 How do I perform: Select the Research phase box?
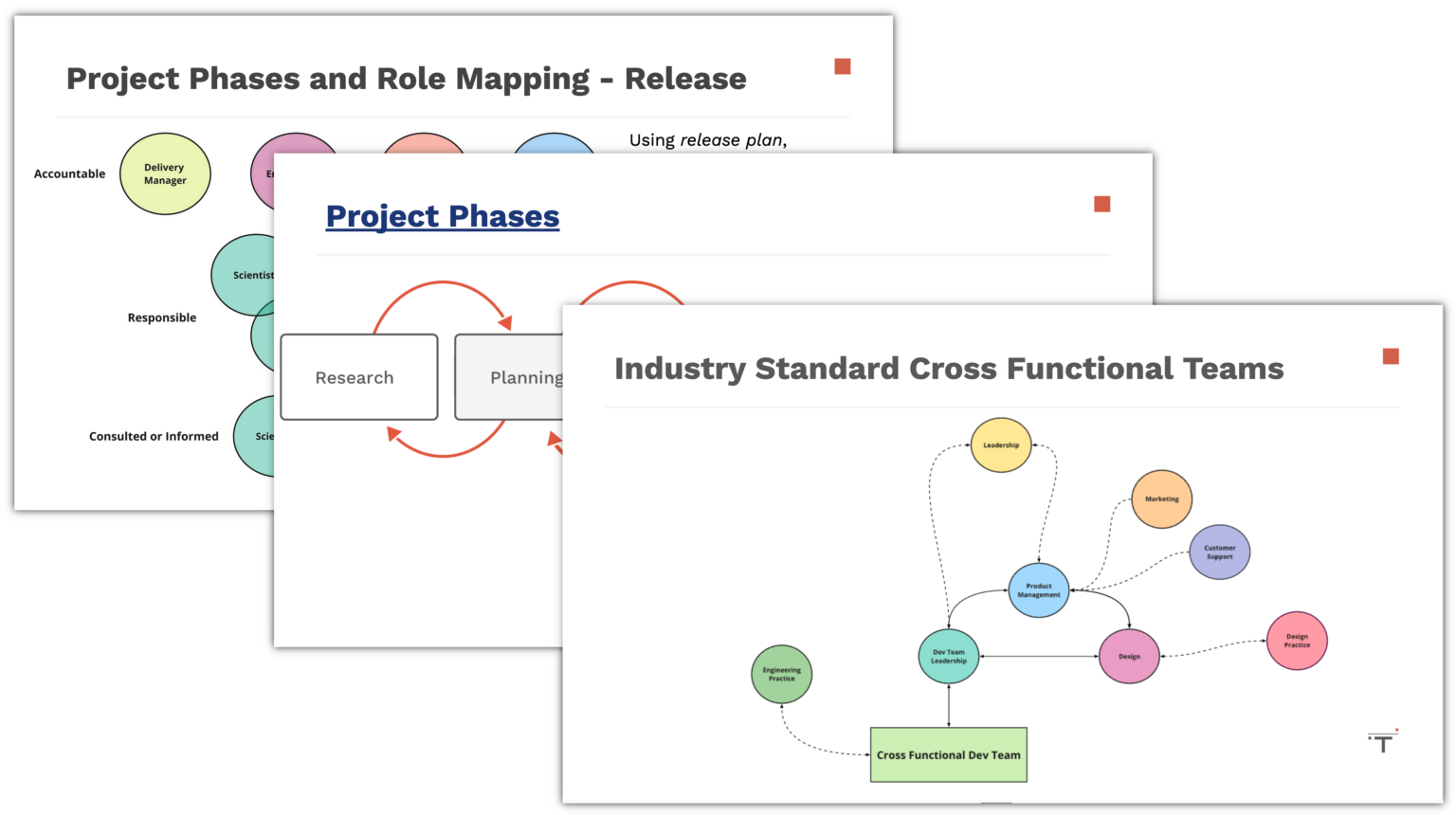coord(359,377)
